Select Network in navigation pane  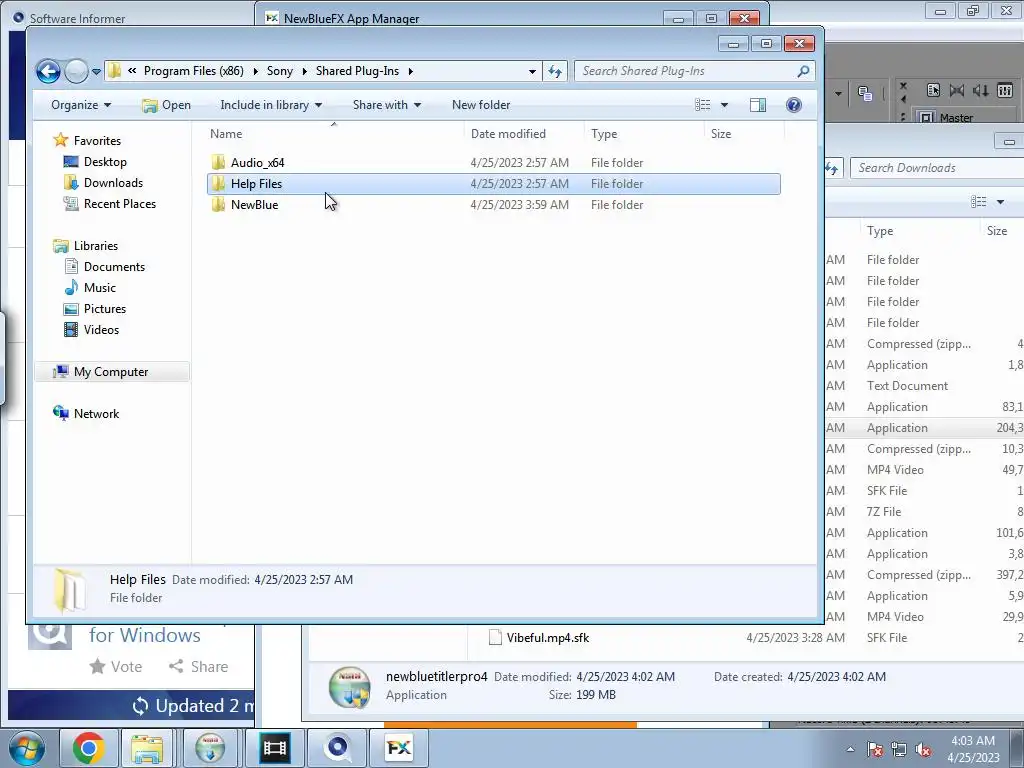coord(96,413)
